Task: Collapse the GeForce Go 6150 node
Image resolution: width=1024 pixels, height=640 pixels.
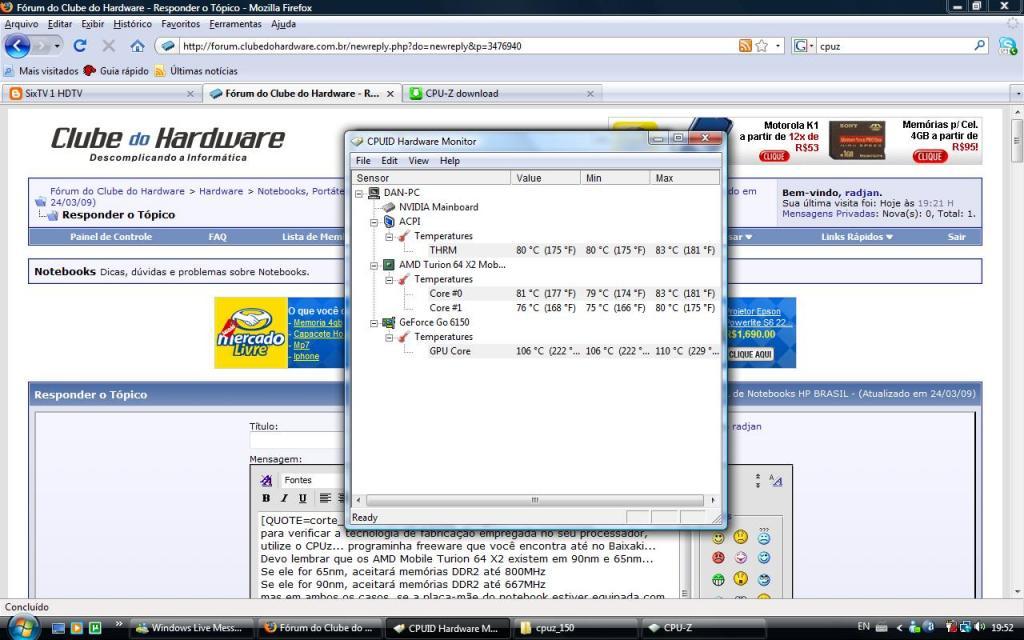Action: [374, 323]
